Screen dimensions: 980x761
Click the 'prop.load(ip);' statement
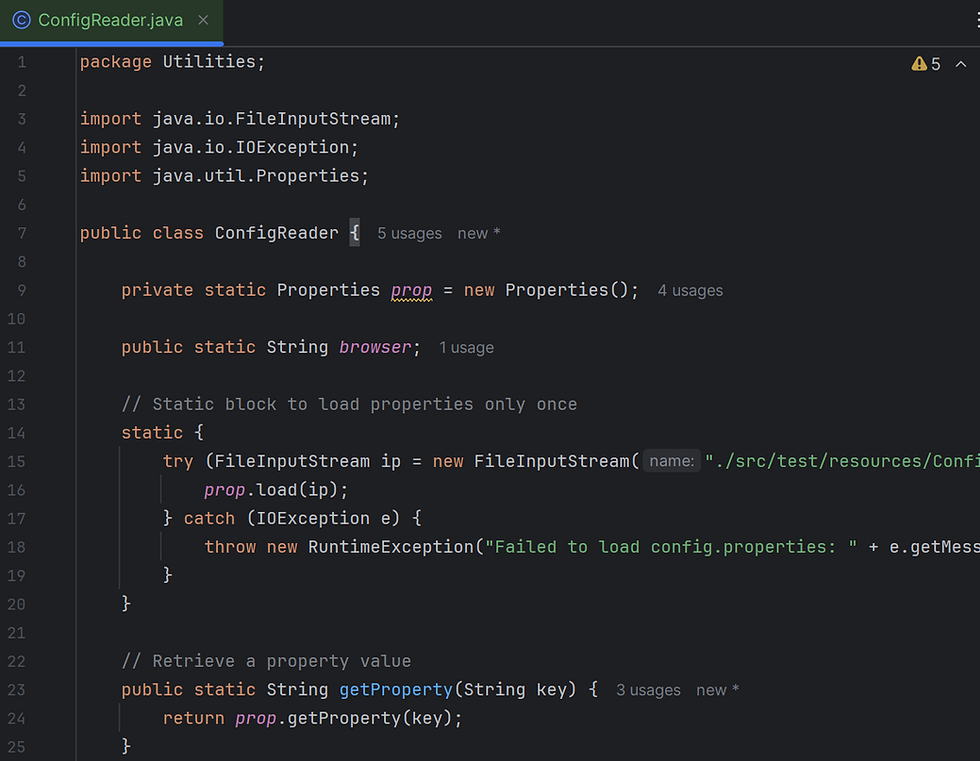276,490
